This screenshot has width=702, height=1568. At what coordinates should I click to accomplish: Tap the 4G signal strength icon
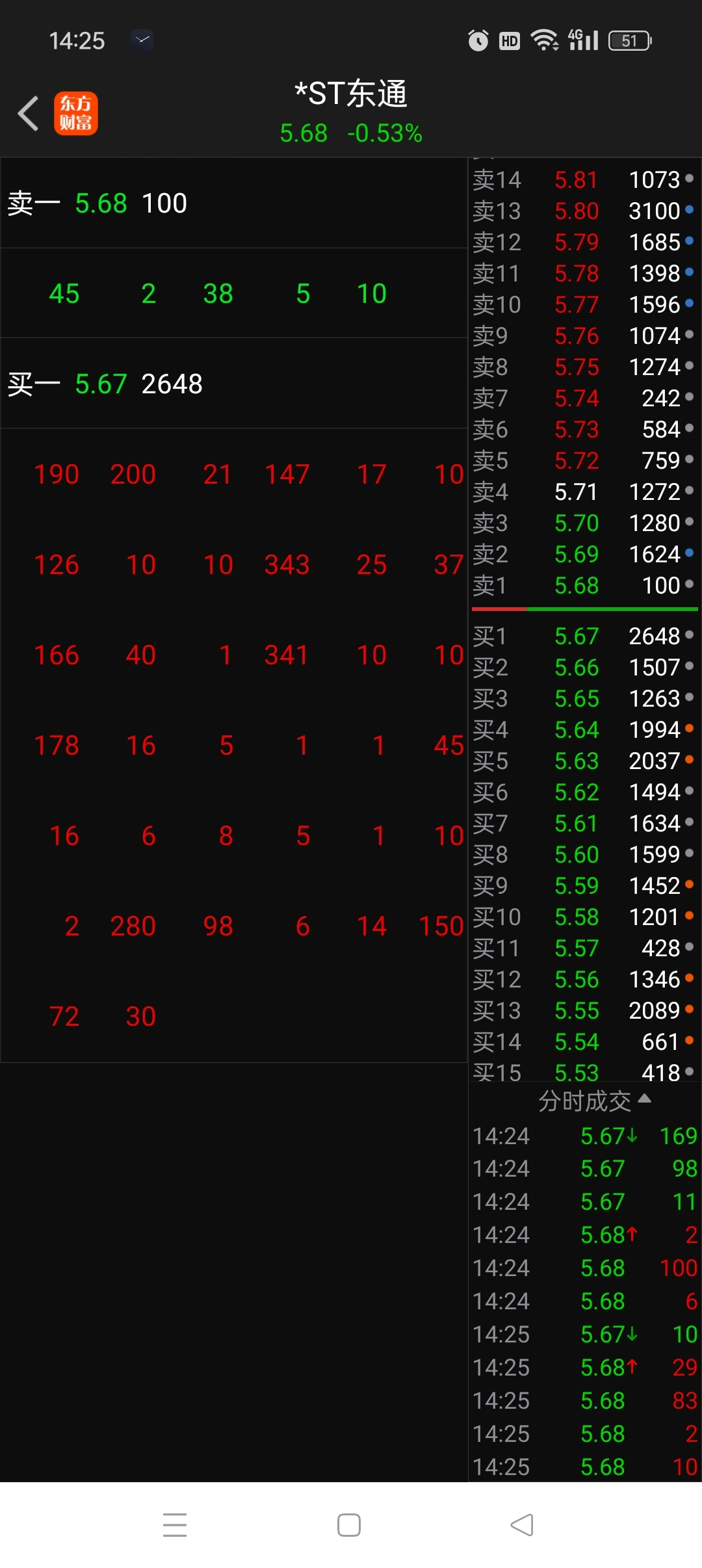coord(583,40)
